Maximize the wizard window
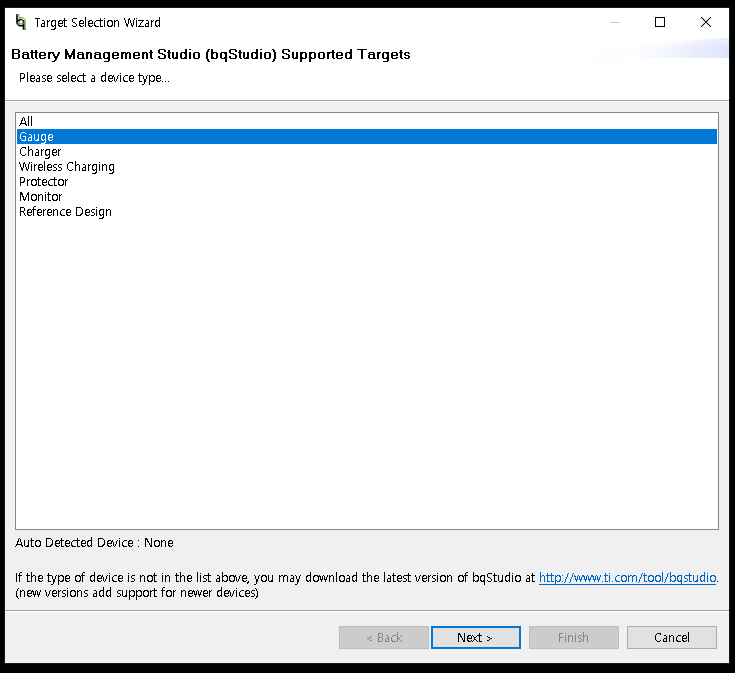Screen dimensions: 735x673 click(660, 22)
